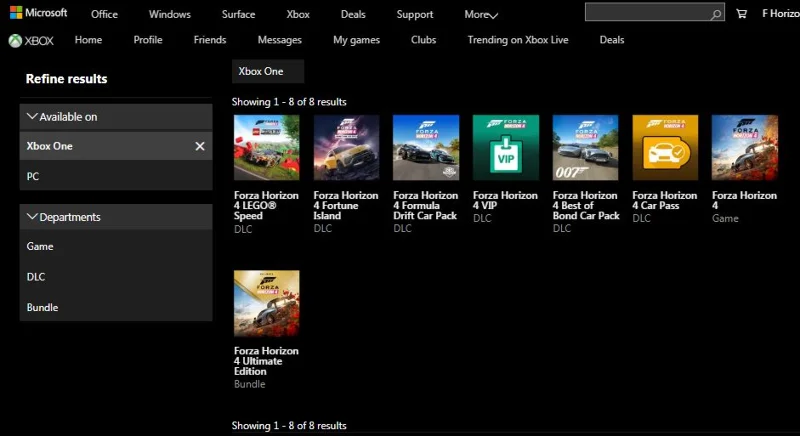Screen dimensions: 800x436
Task: Filter results by Bundle department
Action: click(42, 307)
